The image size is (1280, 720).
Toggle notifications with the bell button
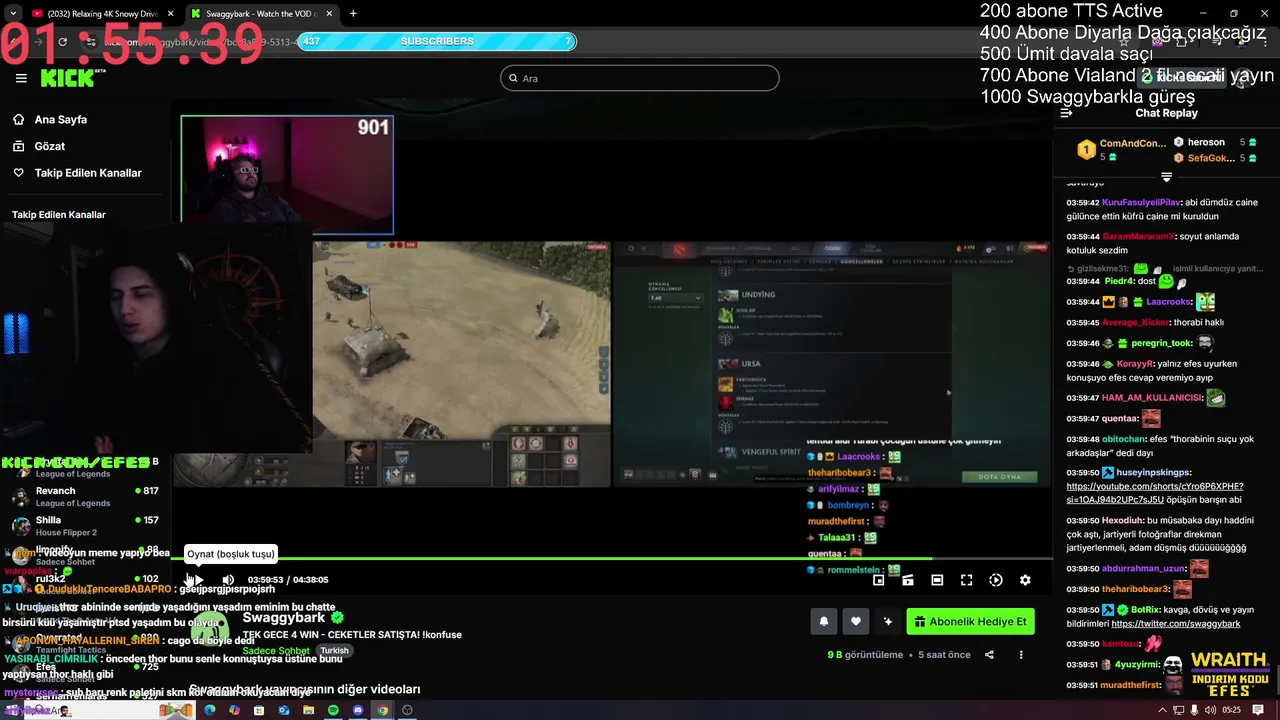pos(824,621)
